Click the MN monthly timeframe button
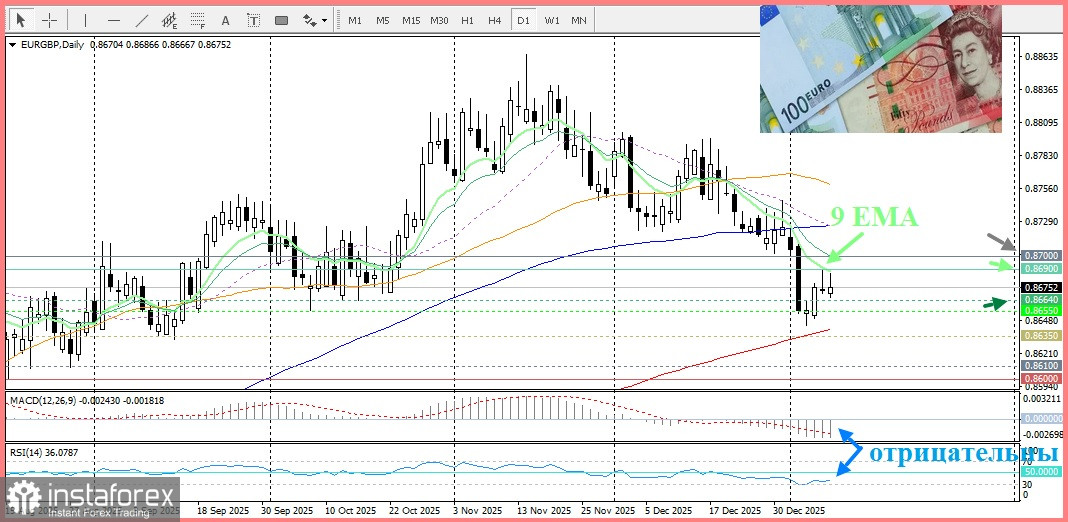The height and width of the screenshot is (522, 1068). pos(578,20)
